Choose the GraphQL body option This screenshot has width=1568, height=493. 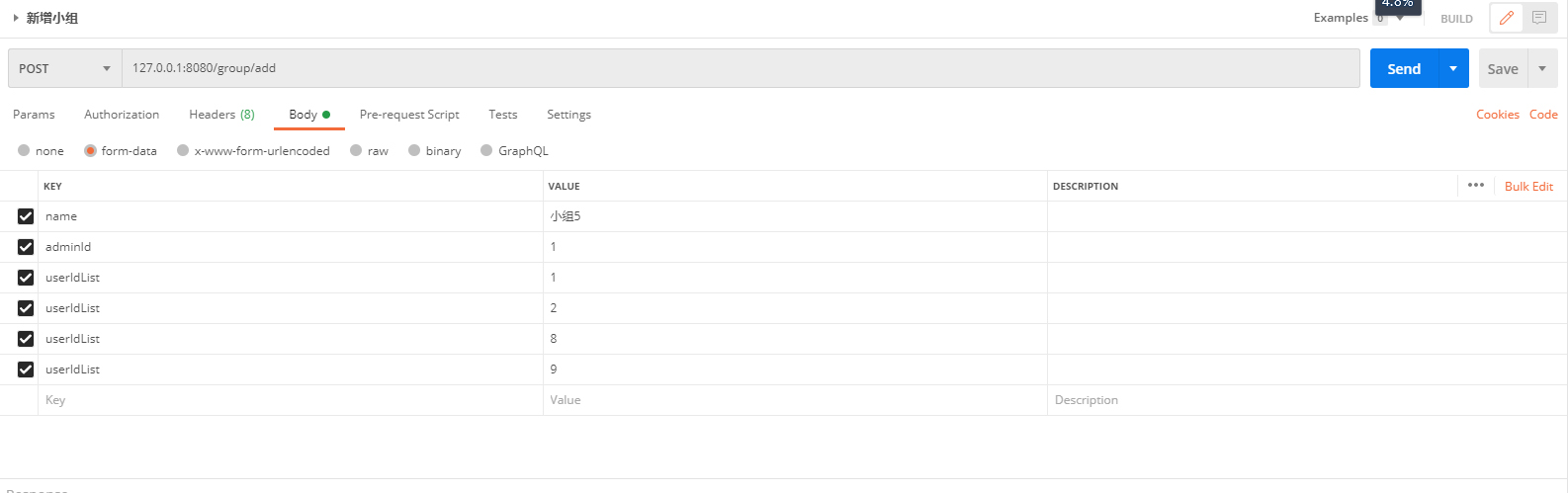click(x=486, y=151)
